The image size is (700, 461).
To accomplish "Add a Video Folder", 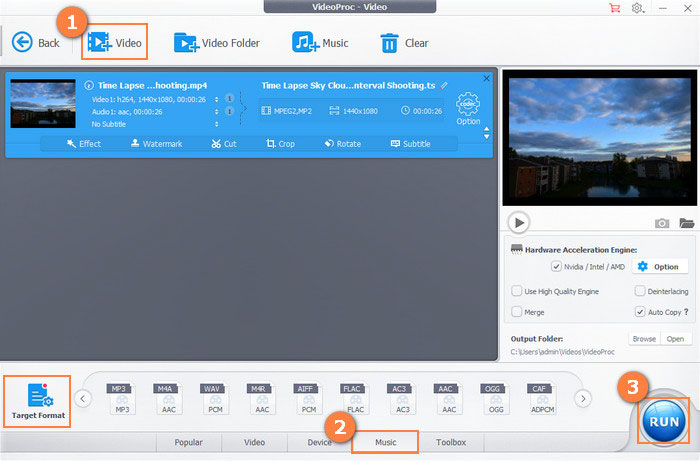I will (217, 43).
